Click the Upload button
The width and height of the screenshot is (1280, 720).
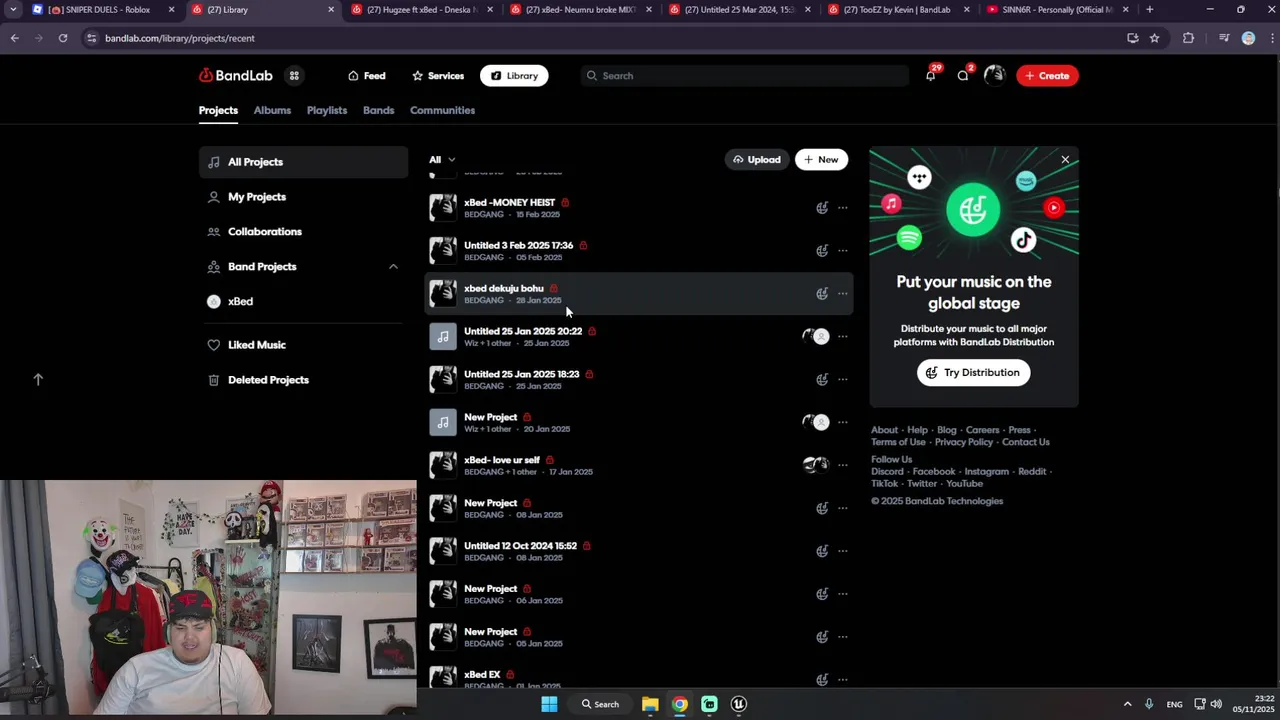pyautogui.click(x=756, y=160)
